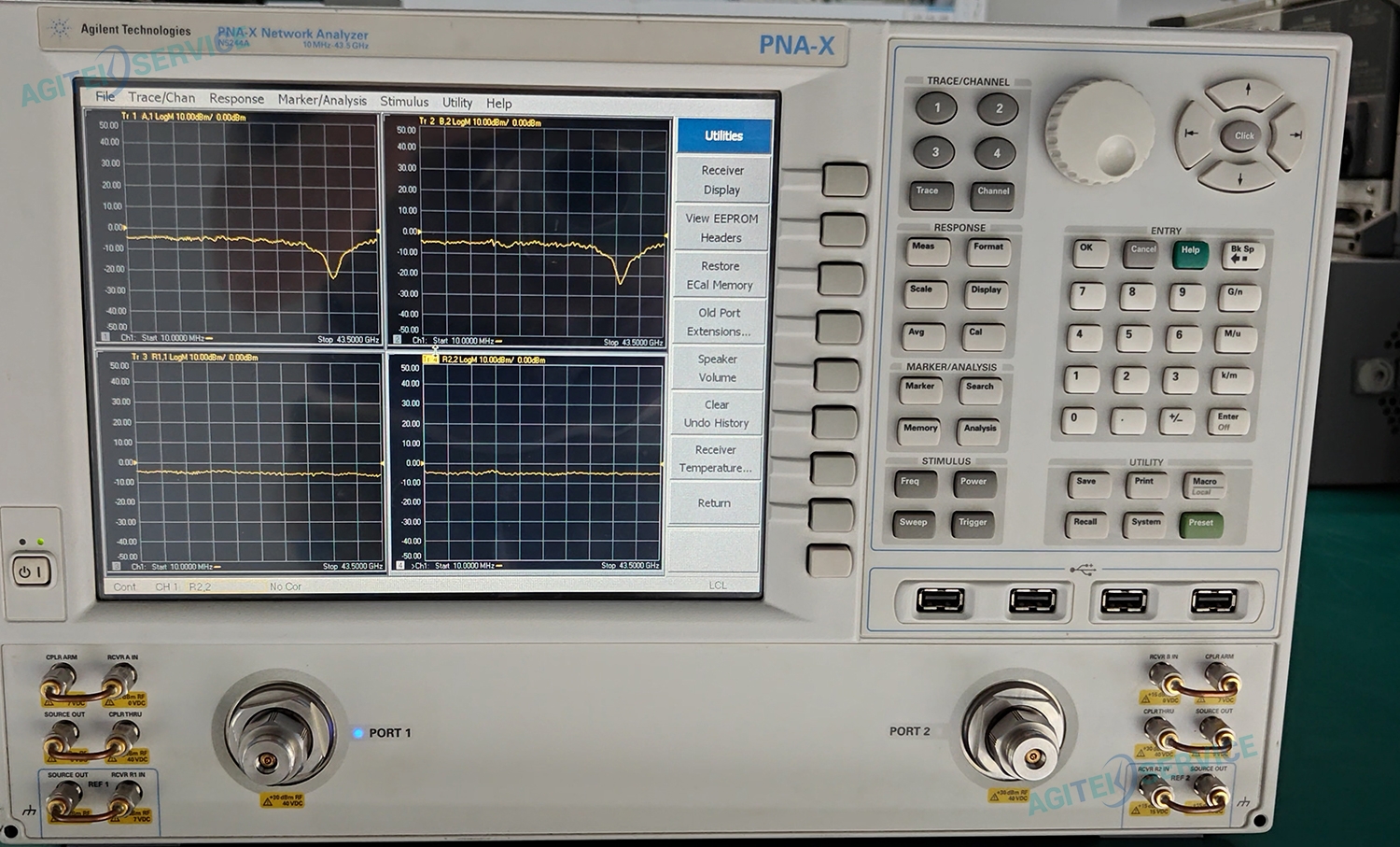Push the Freq stimulus key
Screen dimensions: 1400x847
tap(917, 485)
